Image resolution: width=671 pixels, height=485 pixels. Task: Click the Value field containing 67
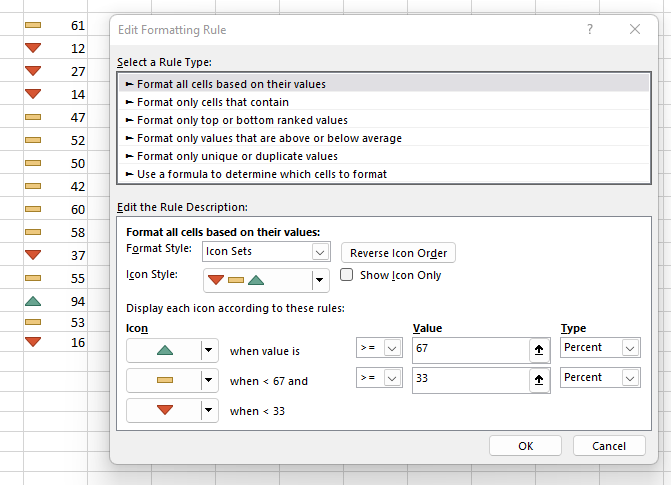(x=471, y=350)
